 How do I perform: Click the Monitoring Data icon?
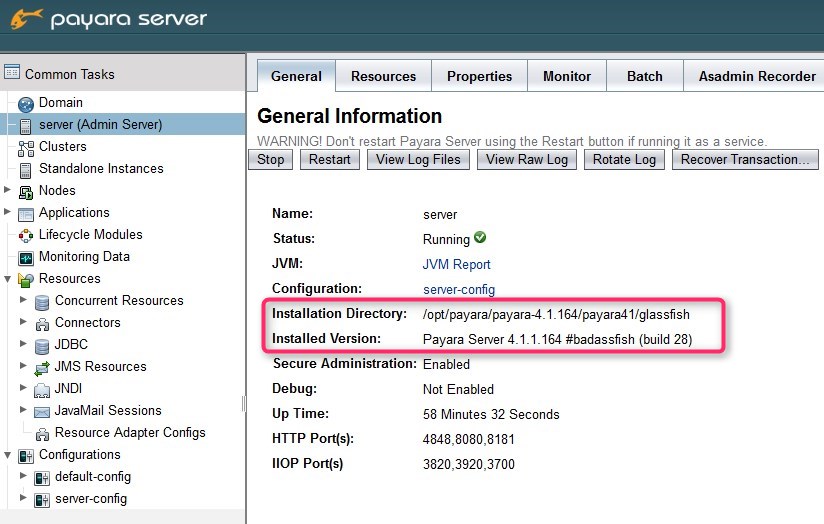click(26, 258)
